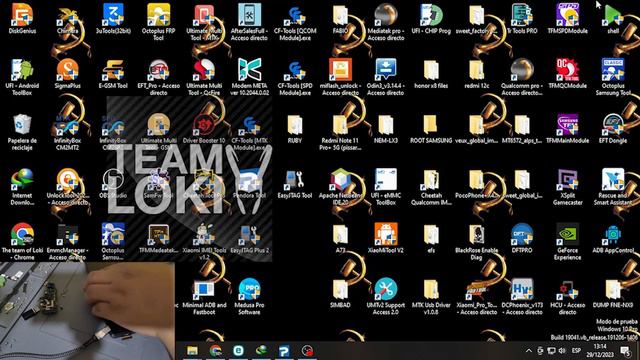
Task: Open the RUBY folder
Action: (295, 125)
